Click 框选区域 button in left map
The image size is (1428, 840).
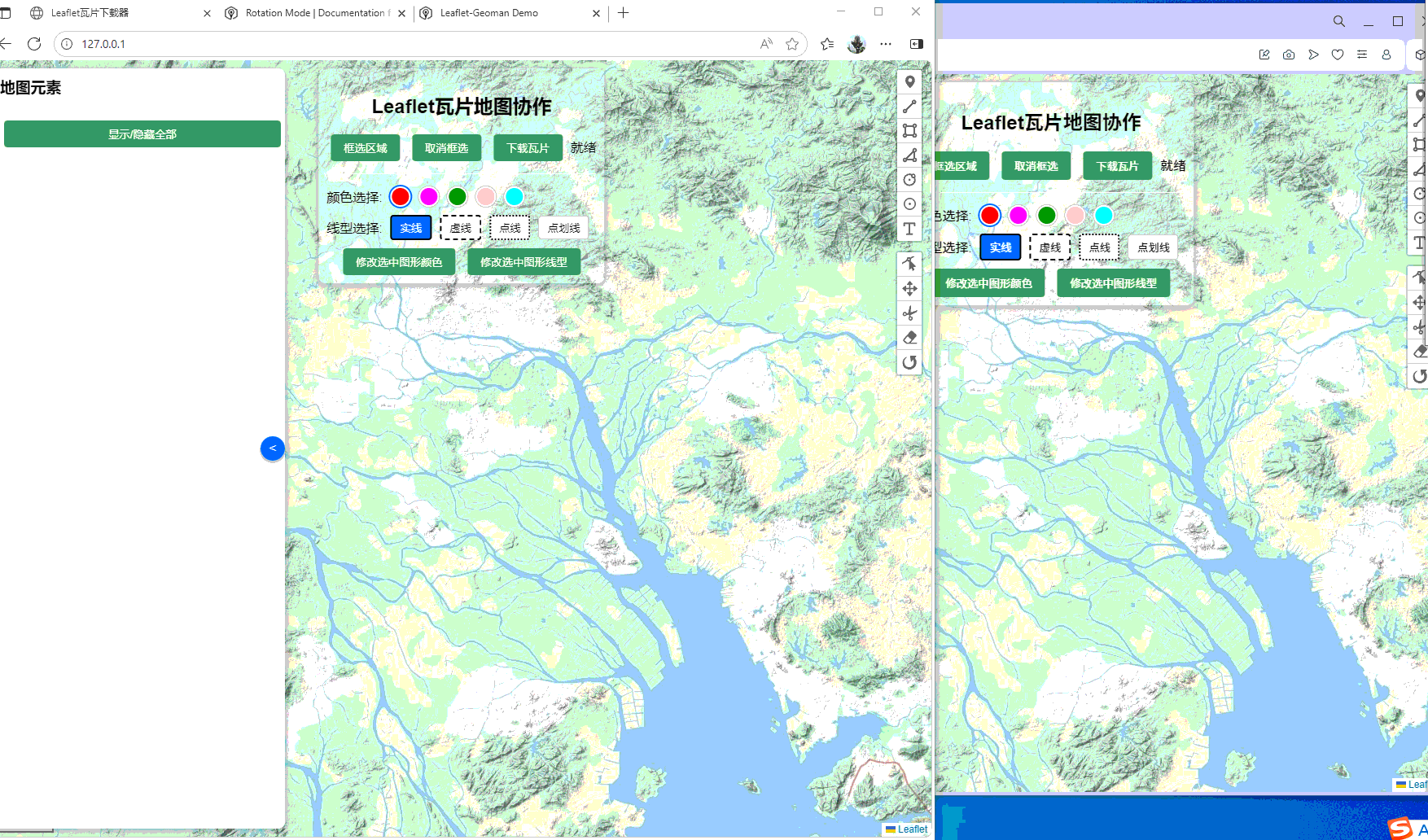pos(366,148)
